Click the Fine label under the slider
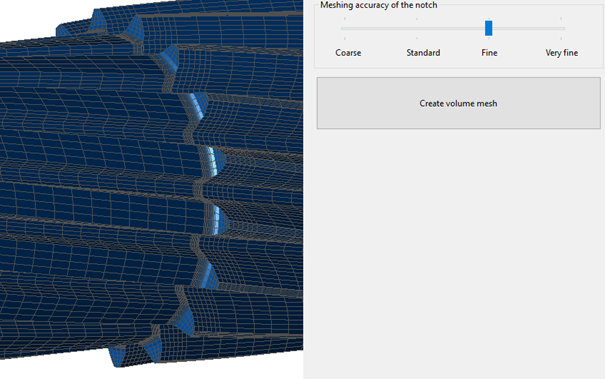 [x=489, y=53]
